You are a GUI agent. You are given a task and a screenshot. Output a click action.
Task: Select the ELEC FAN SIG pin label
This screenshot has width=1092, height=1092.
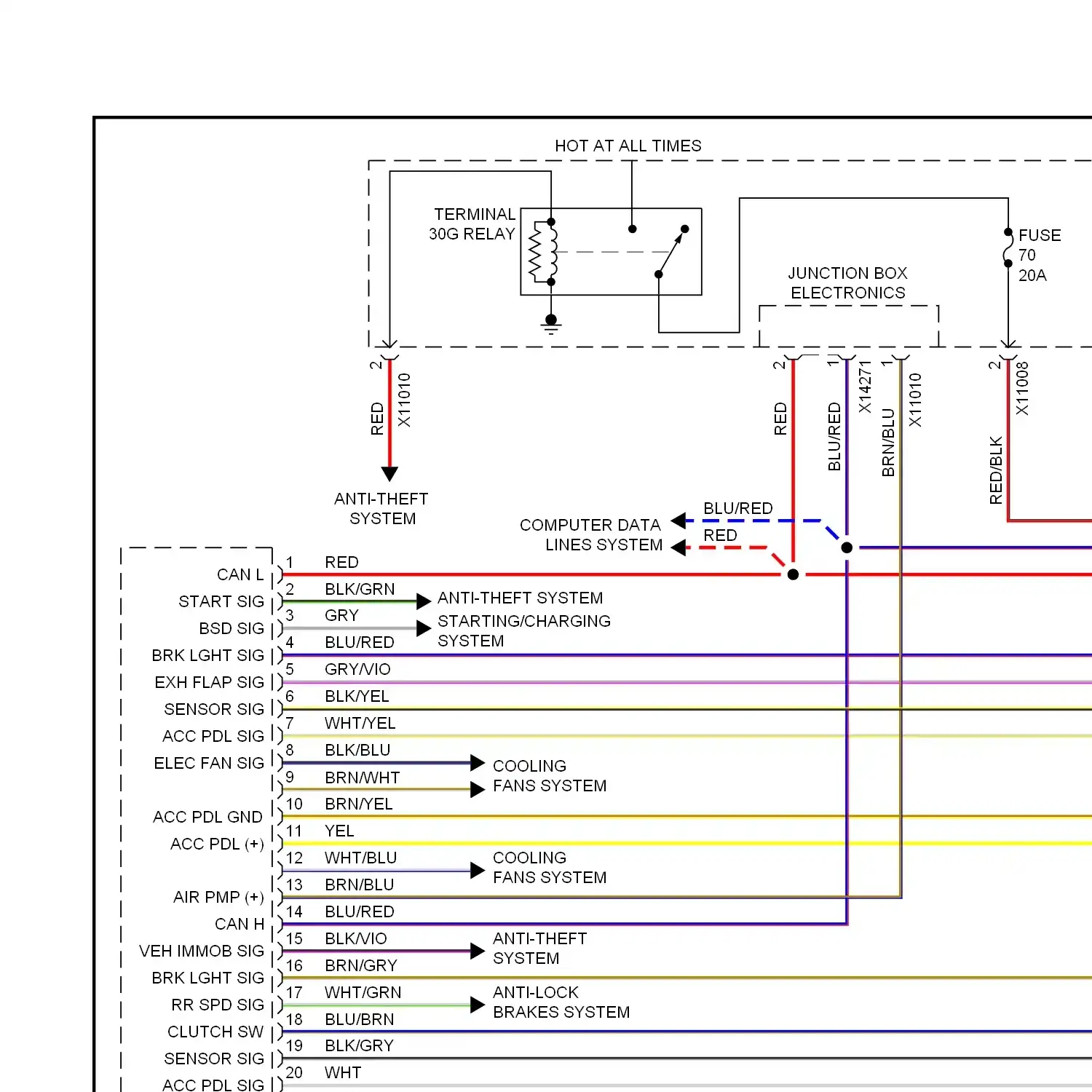(209, 763)
